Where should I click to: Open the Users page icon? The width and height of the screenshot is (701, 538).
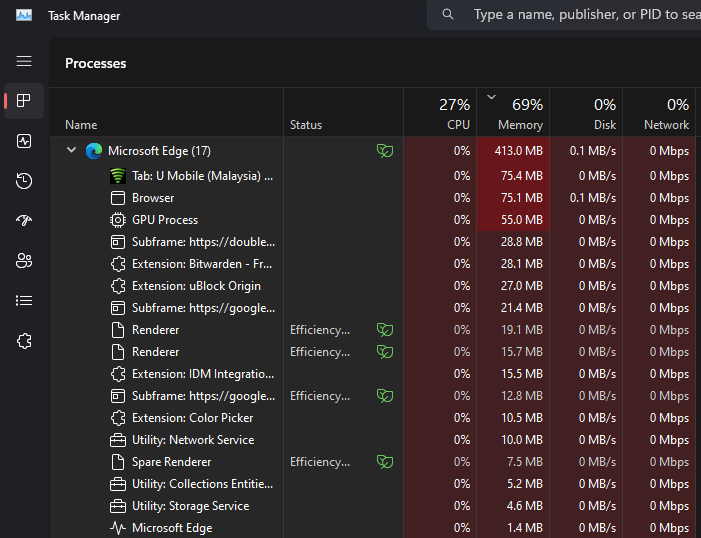pos(24,260)
